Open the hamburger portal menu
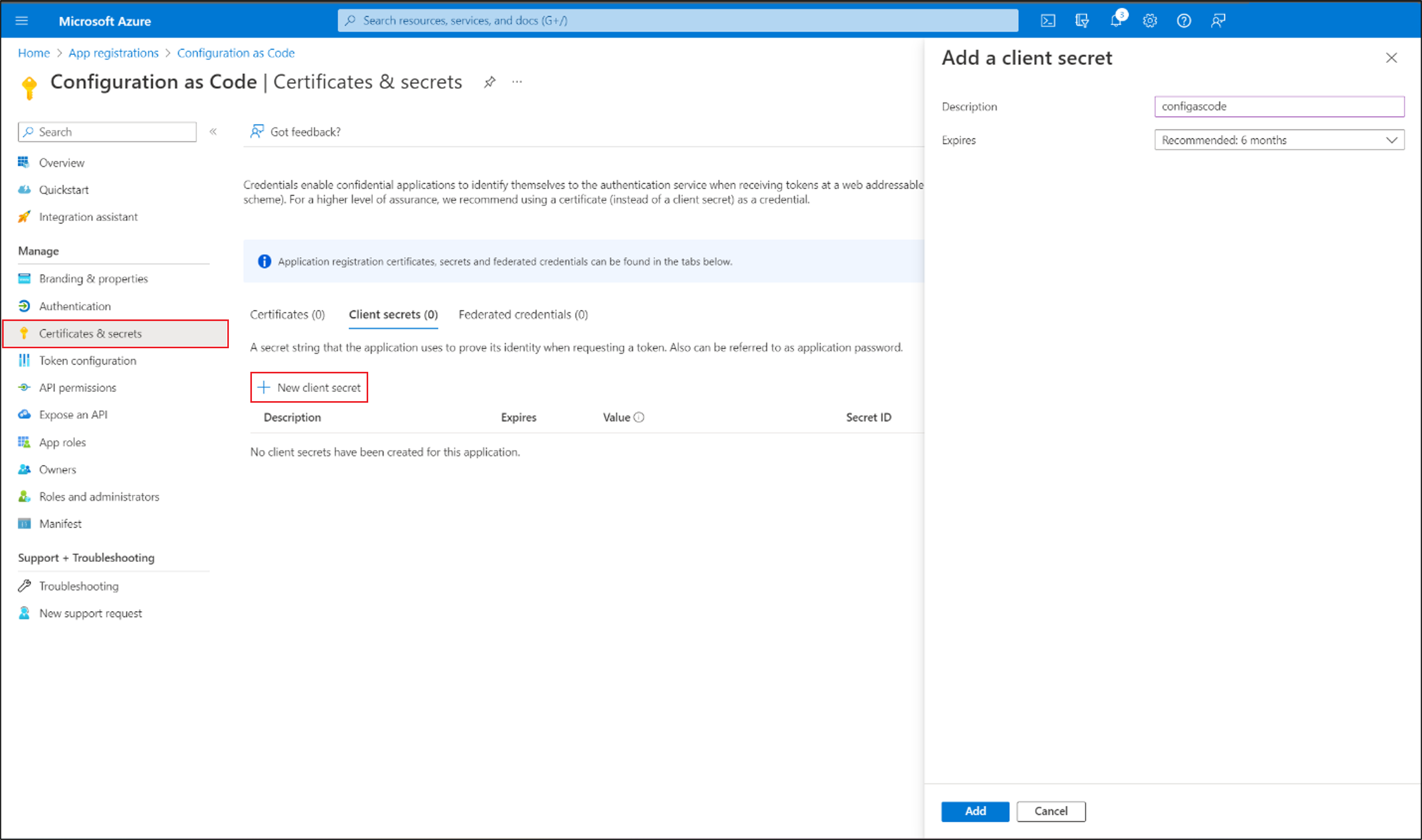This screenshot has height=840, width=1422. (21, 21)
